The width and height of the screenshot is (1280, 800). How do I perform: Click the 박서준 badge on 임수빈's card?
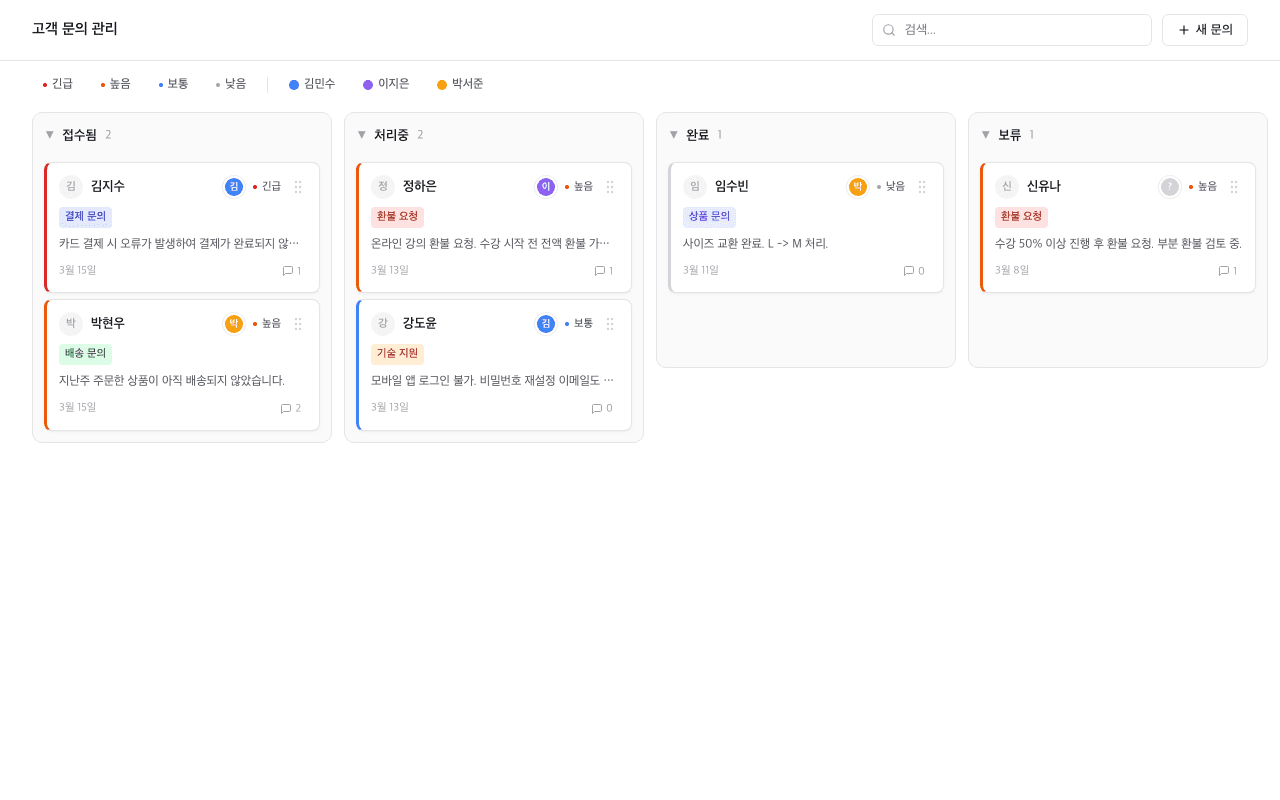point(857,186)
